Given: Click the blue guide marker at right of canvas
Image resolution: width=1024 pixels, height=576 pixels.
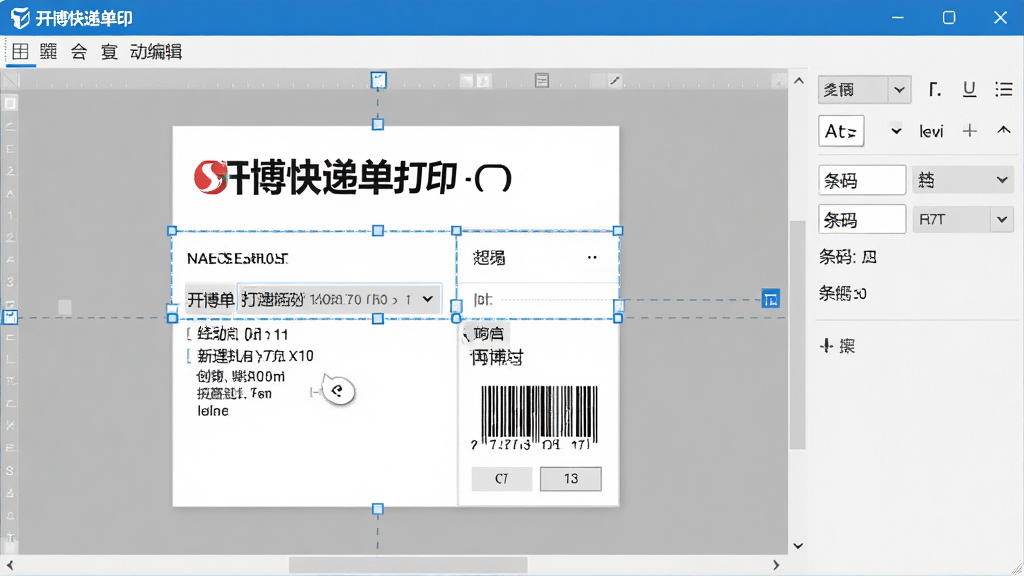Looking at the screenshot, I should (771, 299).
